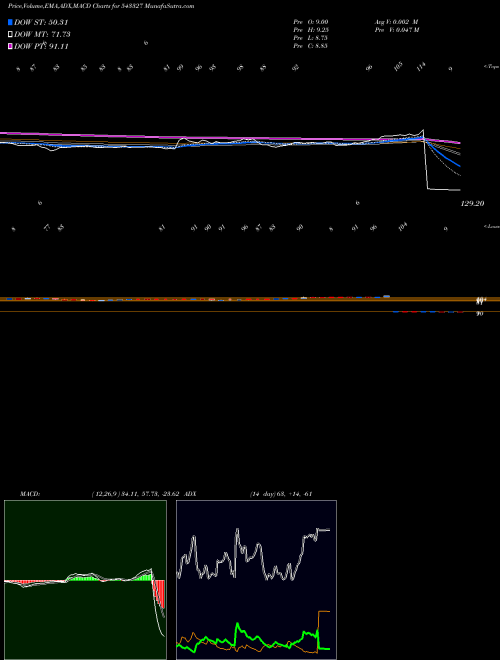Viewport: 500px width, 660px height.
Task: Click the ADX (14 day) values text
Action: click(281, 494)
